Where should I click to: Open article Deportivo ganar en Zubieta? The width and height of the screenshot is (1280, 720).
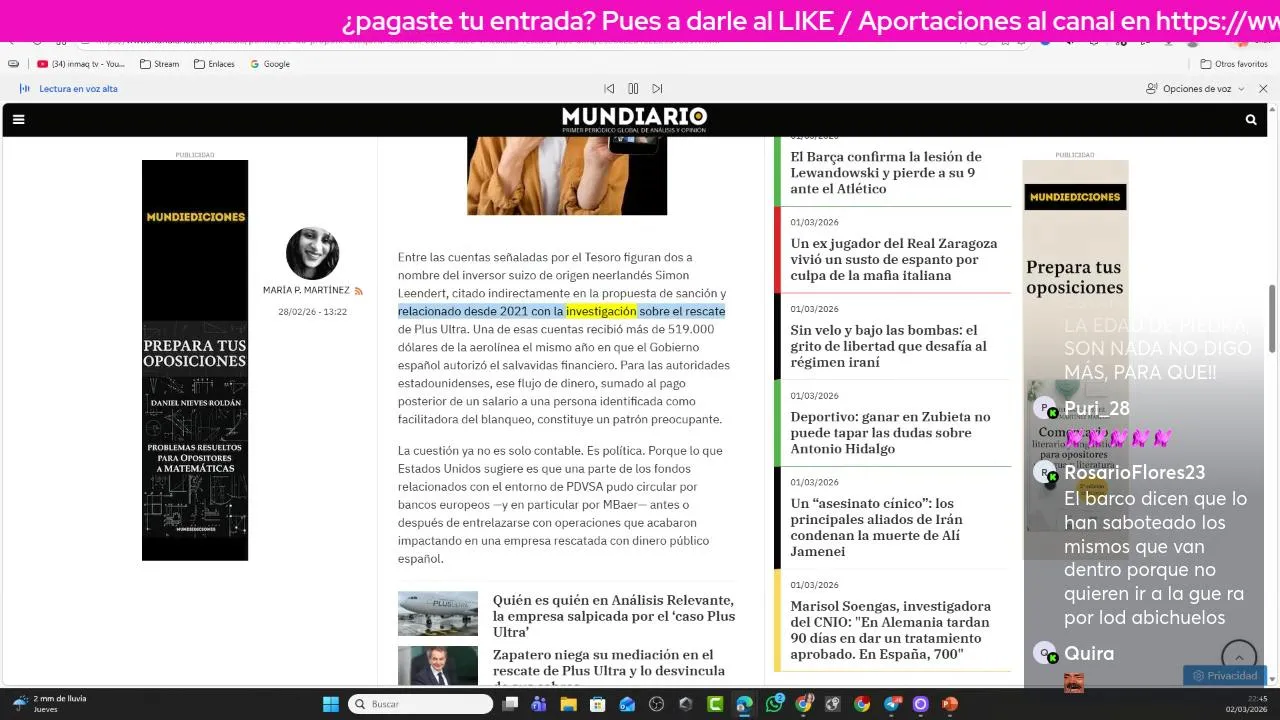click(890, 432)
